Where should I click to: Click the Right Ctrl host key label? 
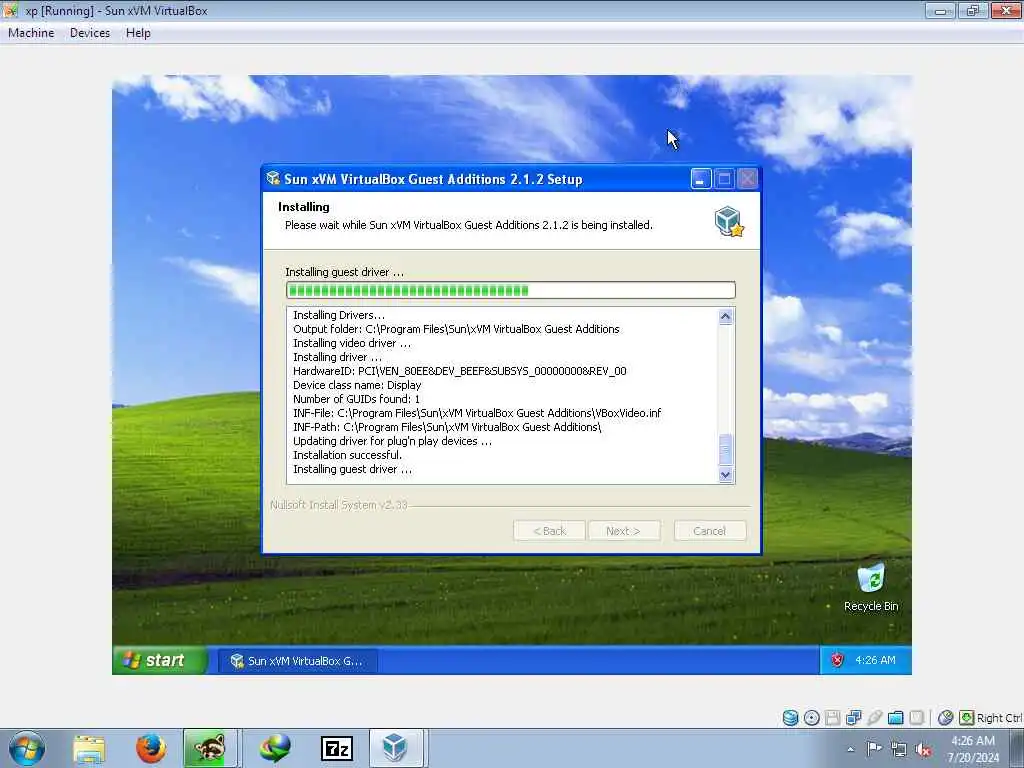[x=999, y=718]
